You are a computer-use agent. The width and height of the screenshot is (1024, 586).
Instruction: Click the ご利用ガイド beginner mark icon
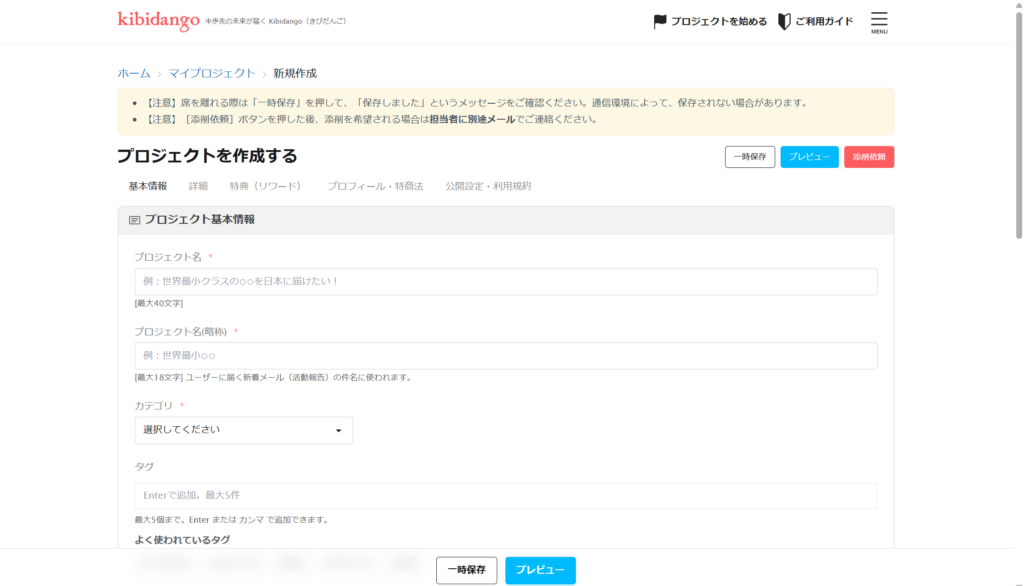pos(784,21)
